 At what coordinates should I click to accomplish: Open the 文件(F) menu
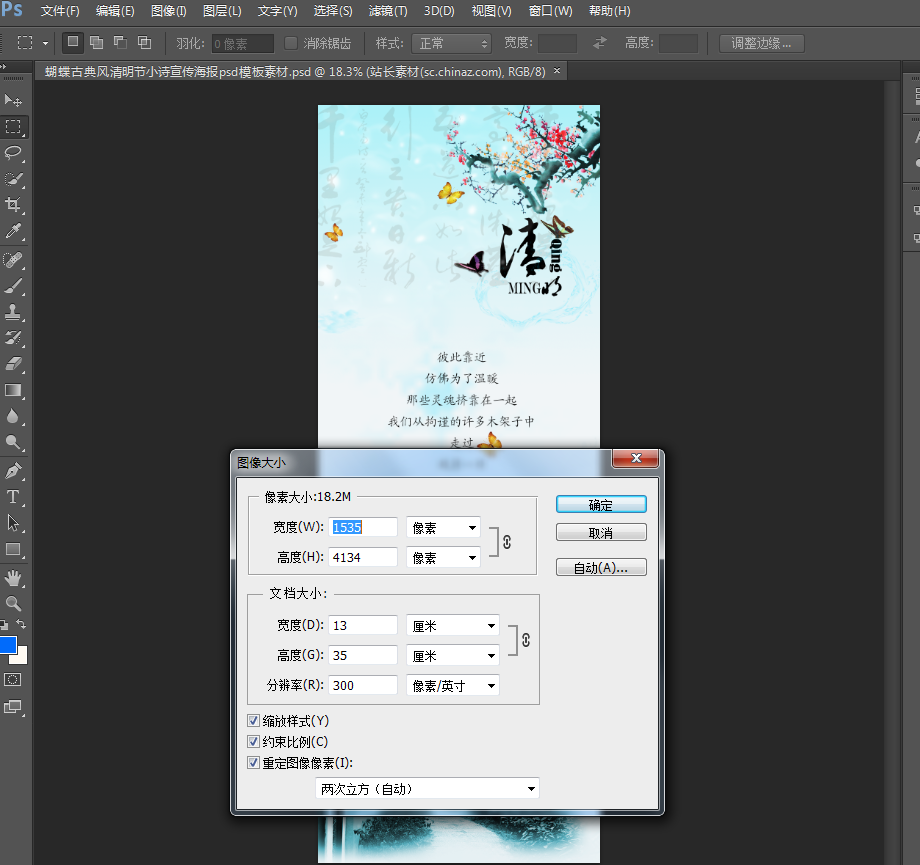(60, 11)
